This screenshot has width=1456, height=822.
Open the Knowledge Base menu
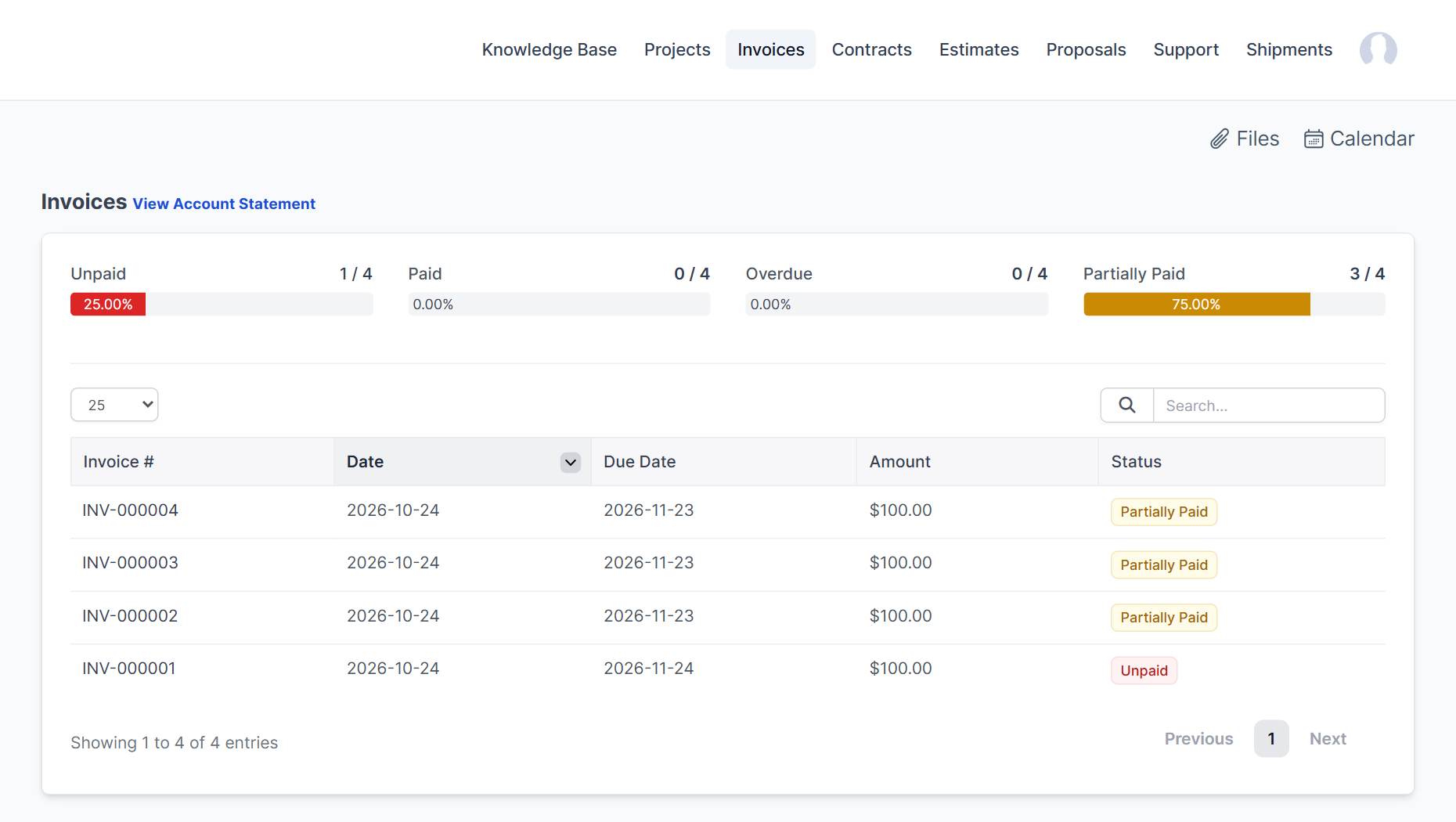[549, 49]
